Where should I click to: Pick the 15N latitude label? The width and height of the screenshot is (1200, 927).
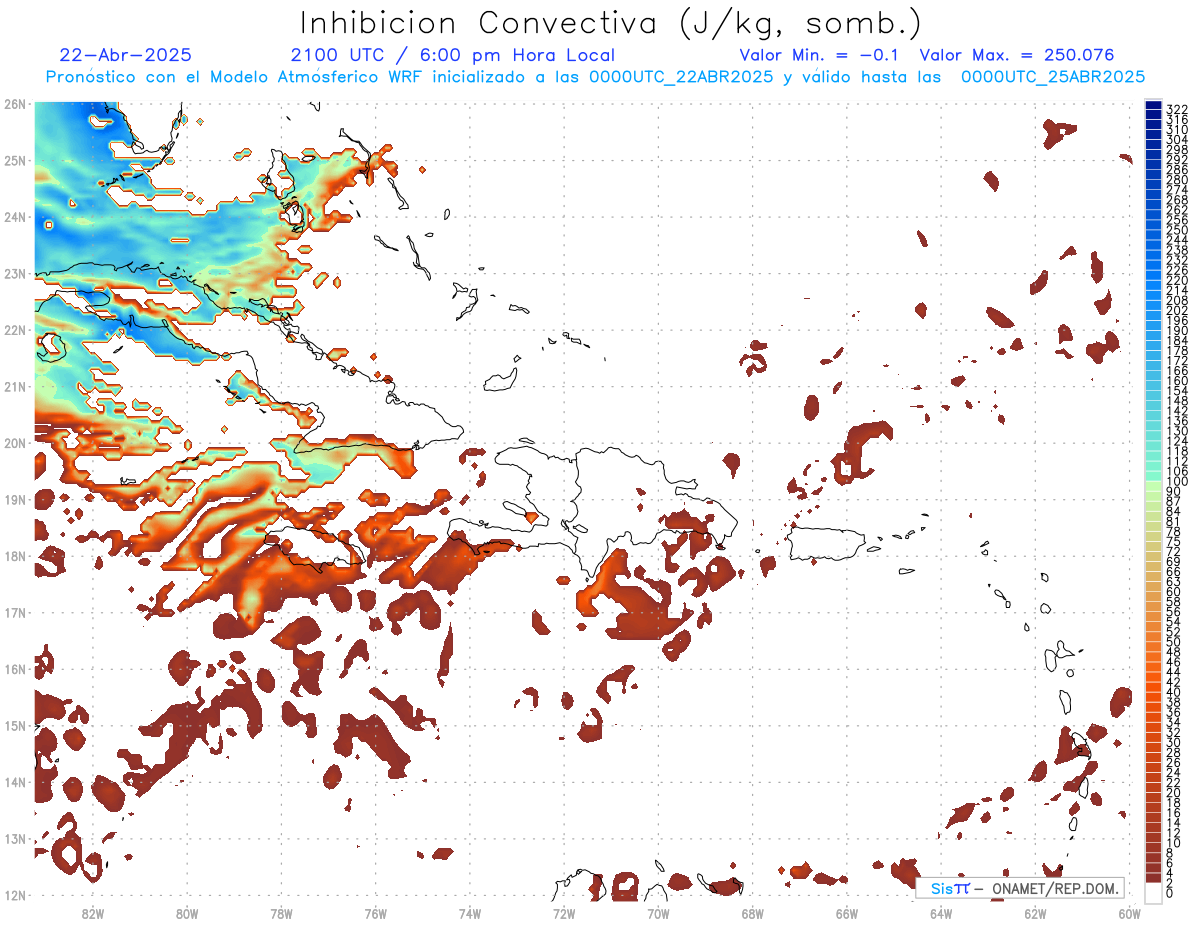point(14,725)
